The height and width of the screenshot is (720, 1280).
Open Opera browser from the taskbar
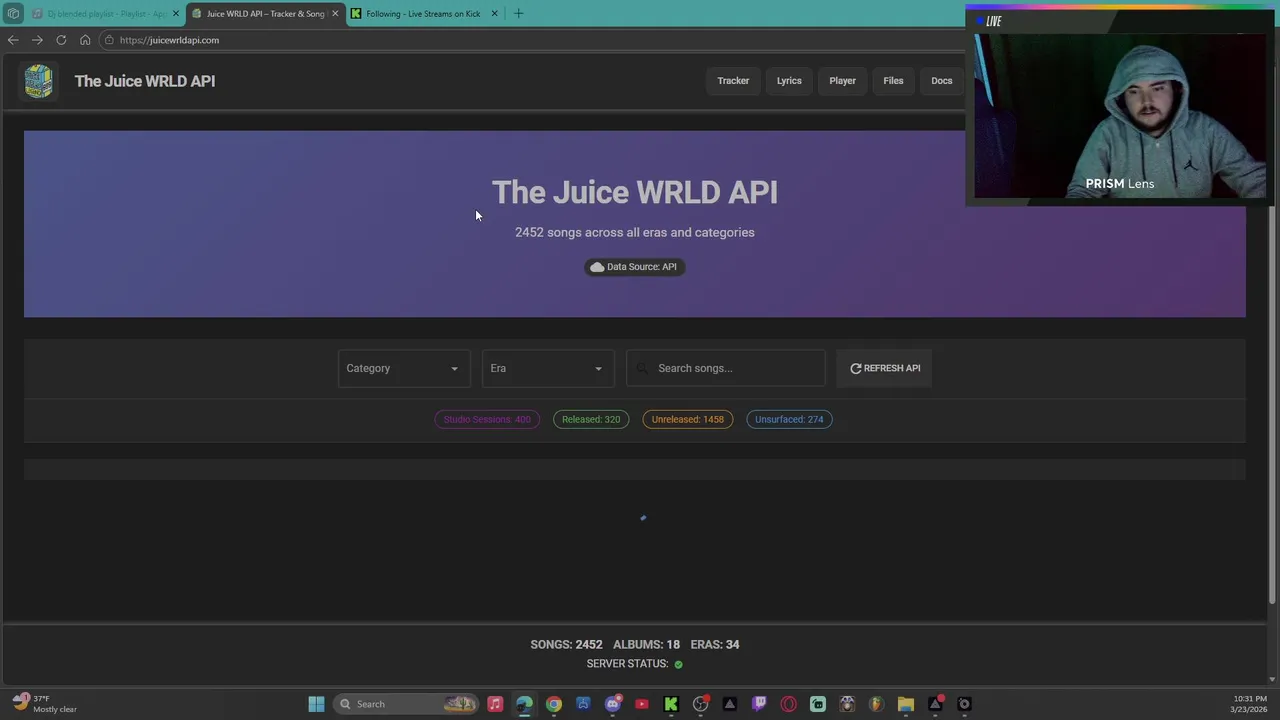pyautogui.click(x=789, y=704)
